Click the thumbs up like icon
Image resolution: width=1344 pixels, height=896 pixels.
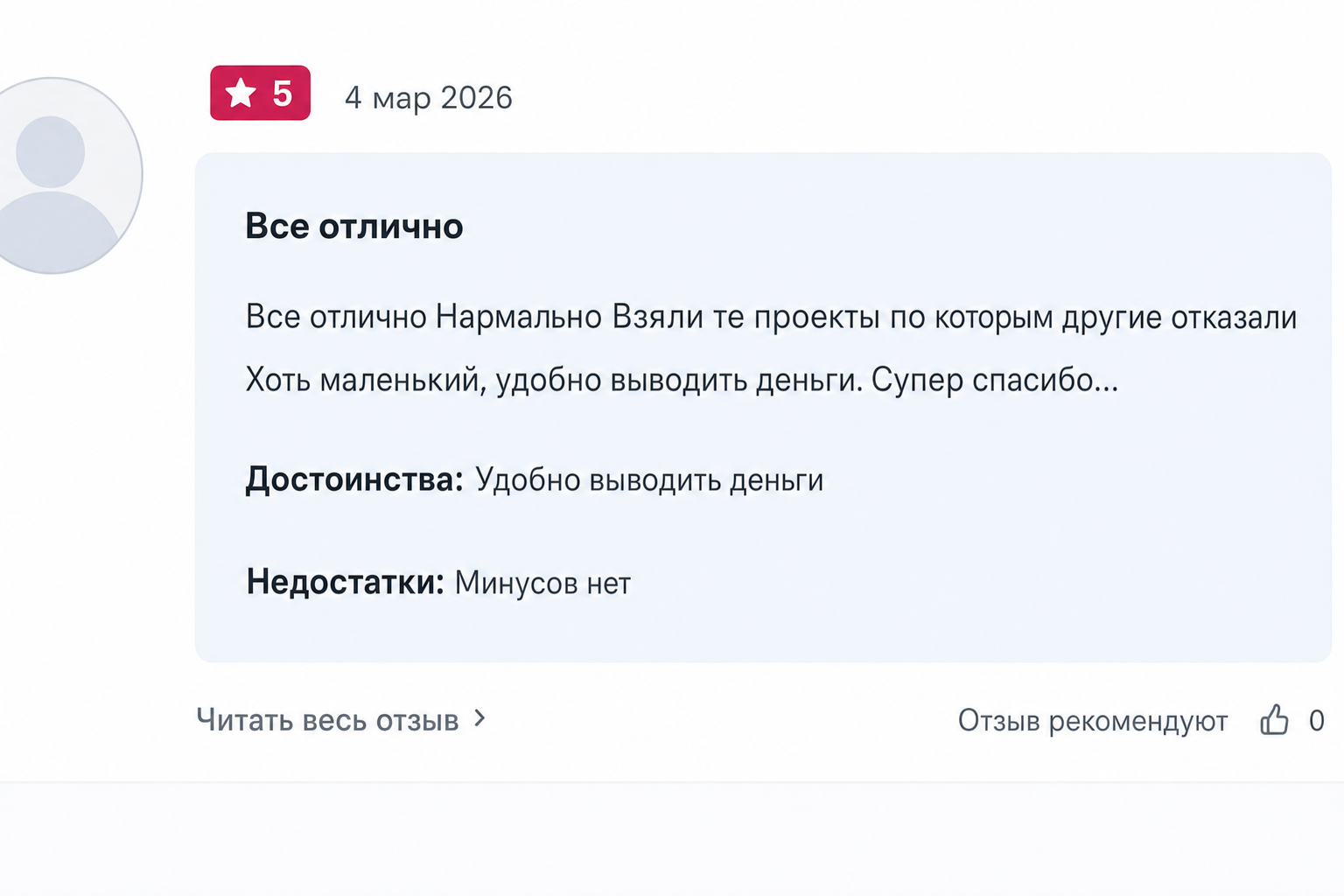pyautogui.click(x=1274, y=719)
